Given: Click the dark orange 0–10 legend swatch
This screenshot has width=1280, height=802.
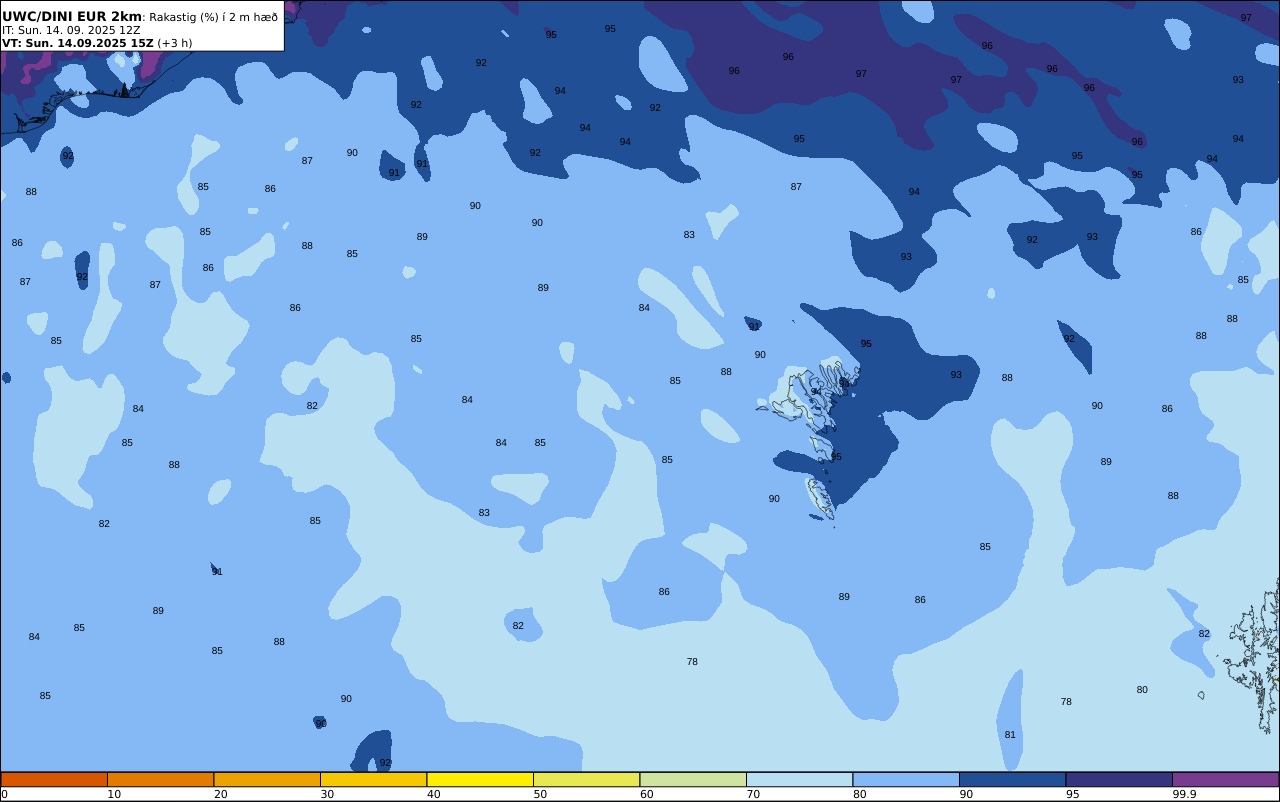Looking at the screenshot, I should coord(54,779).
